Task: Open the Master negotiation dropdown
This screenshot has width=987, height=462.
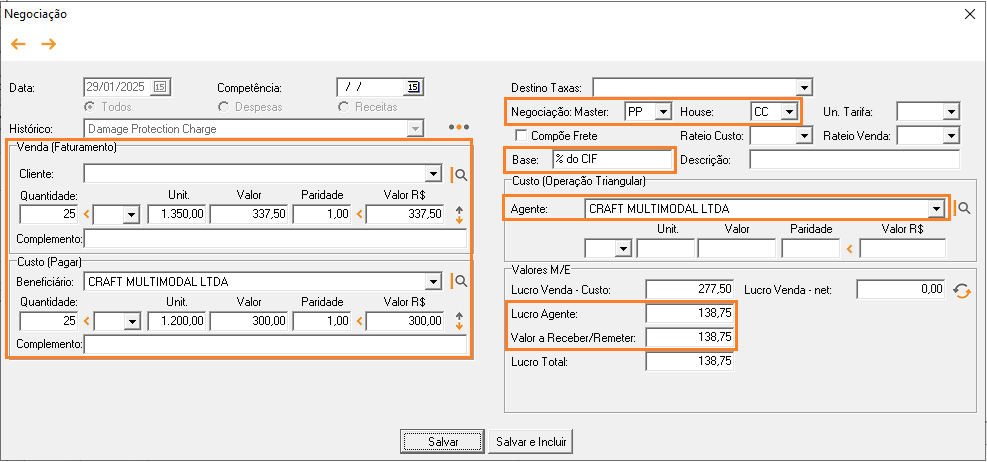Action: click(663, 112)
